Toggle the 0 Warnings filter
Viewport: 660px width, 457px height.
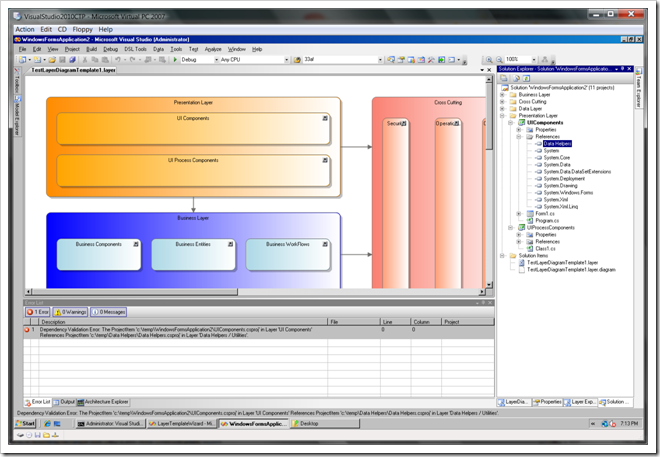click(x=77, y=311)
